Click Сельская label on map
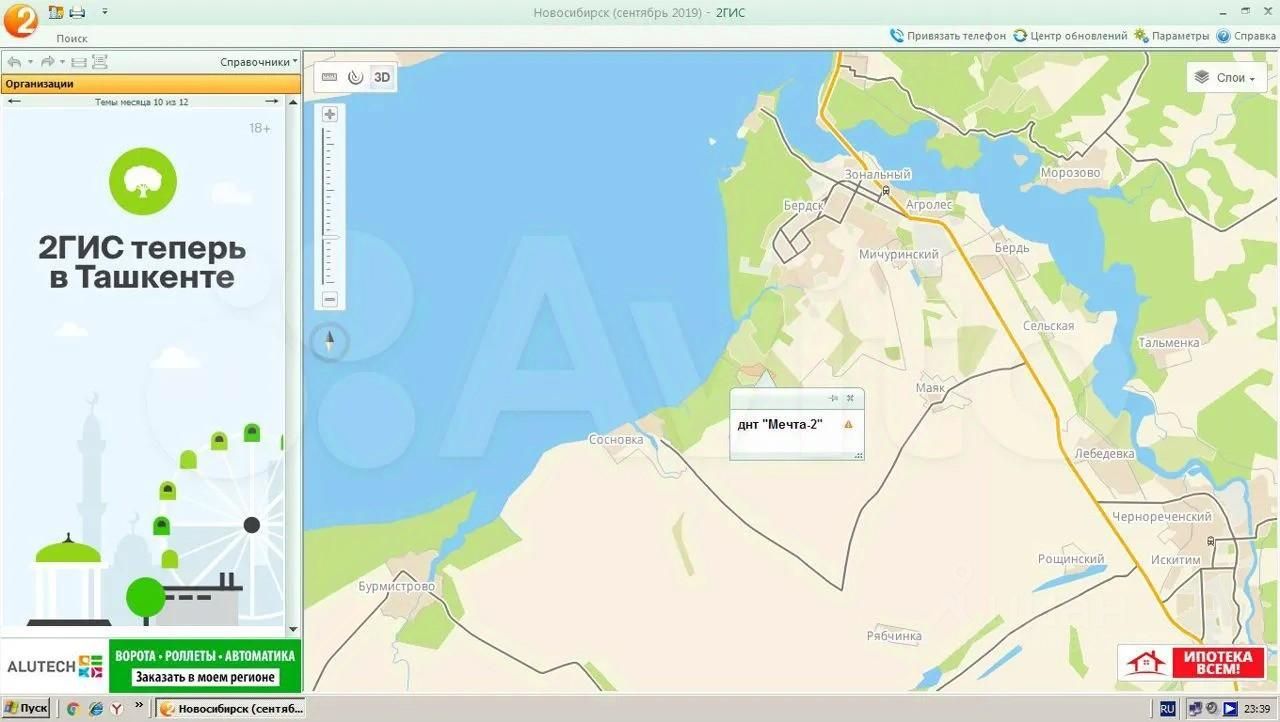Image resolution: width=1280 pixels, height=722 pixels. tap(1048, 326)
